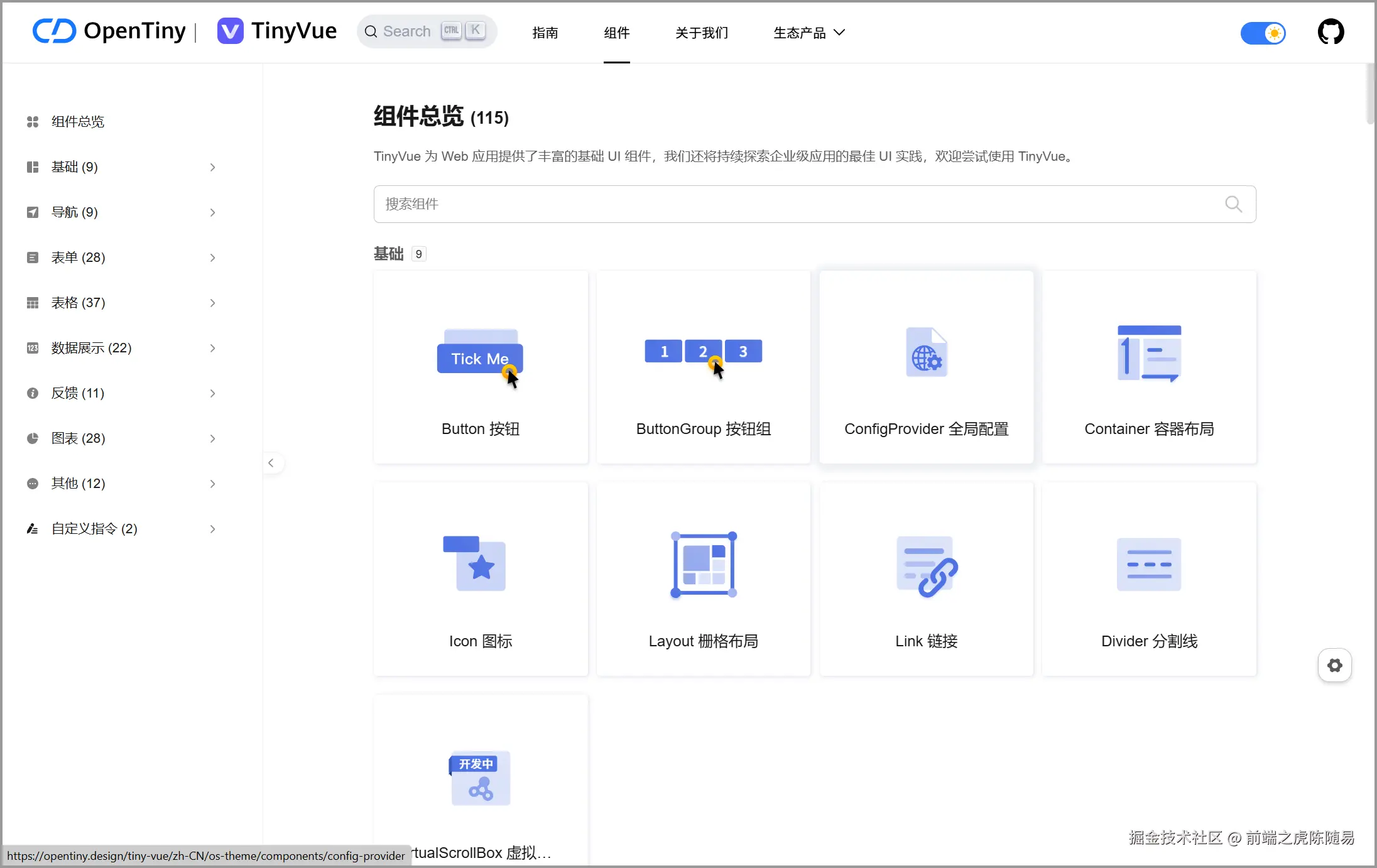
Task: Click the TinyVue V logo icon
Action: 230,30
